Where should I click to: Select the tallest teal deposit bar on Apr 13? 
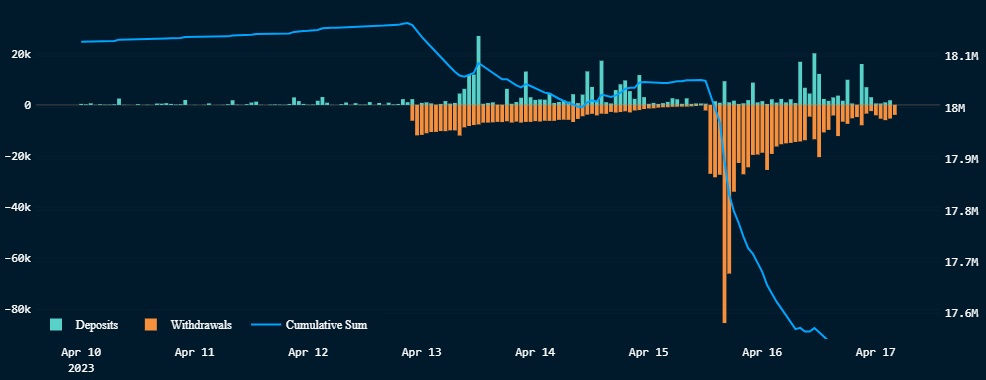(x=479, y=70)
